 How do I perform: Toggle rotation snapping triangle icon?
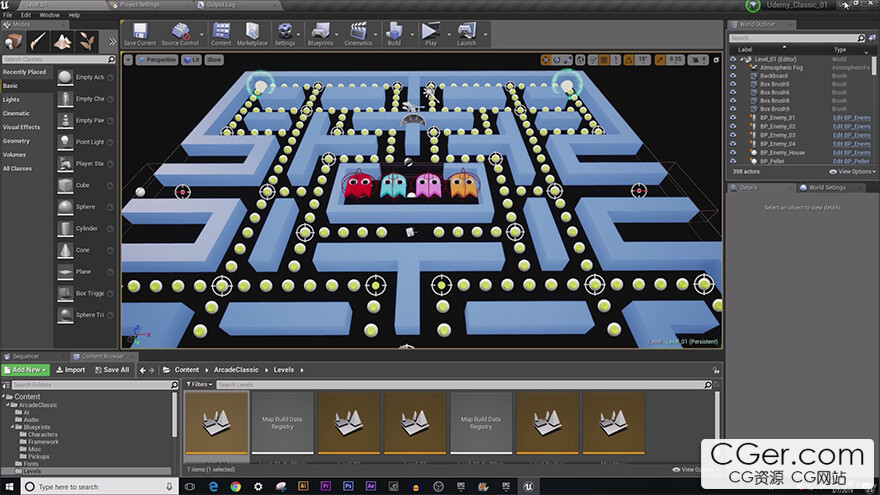pos(629,59)
